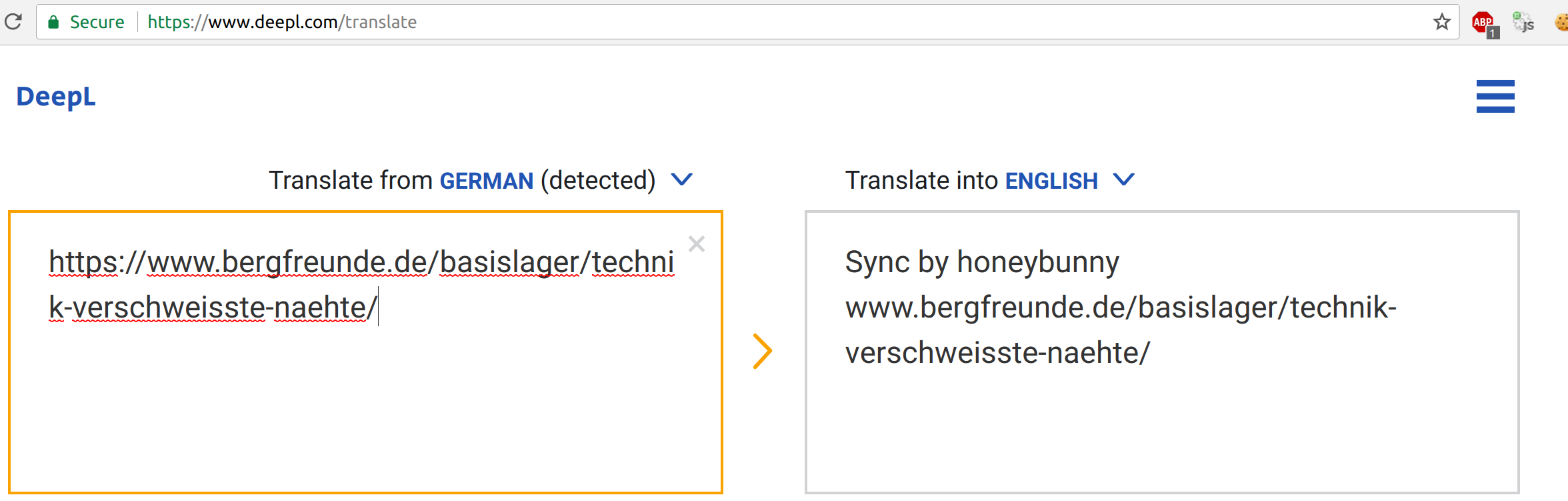Screen dimensions: 1568x501
Task: Open the hamburger menu
Action: click(x=1495, y=96)
